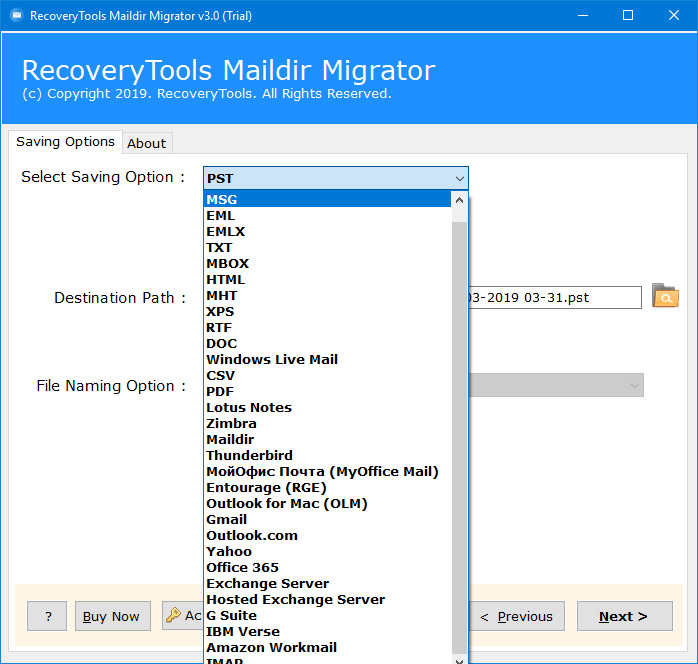Click the destination path text field

(555, 297)
